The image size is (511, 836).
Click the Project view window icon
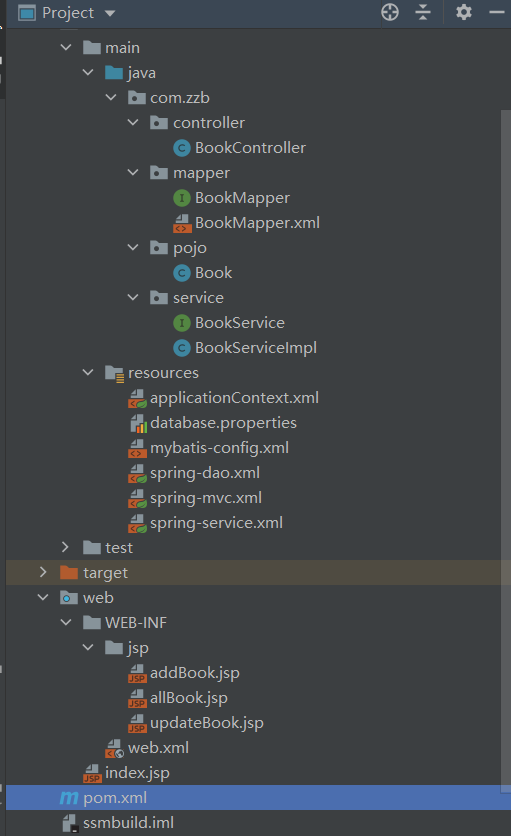point(27,12)
